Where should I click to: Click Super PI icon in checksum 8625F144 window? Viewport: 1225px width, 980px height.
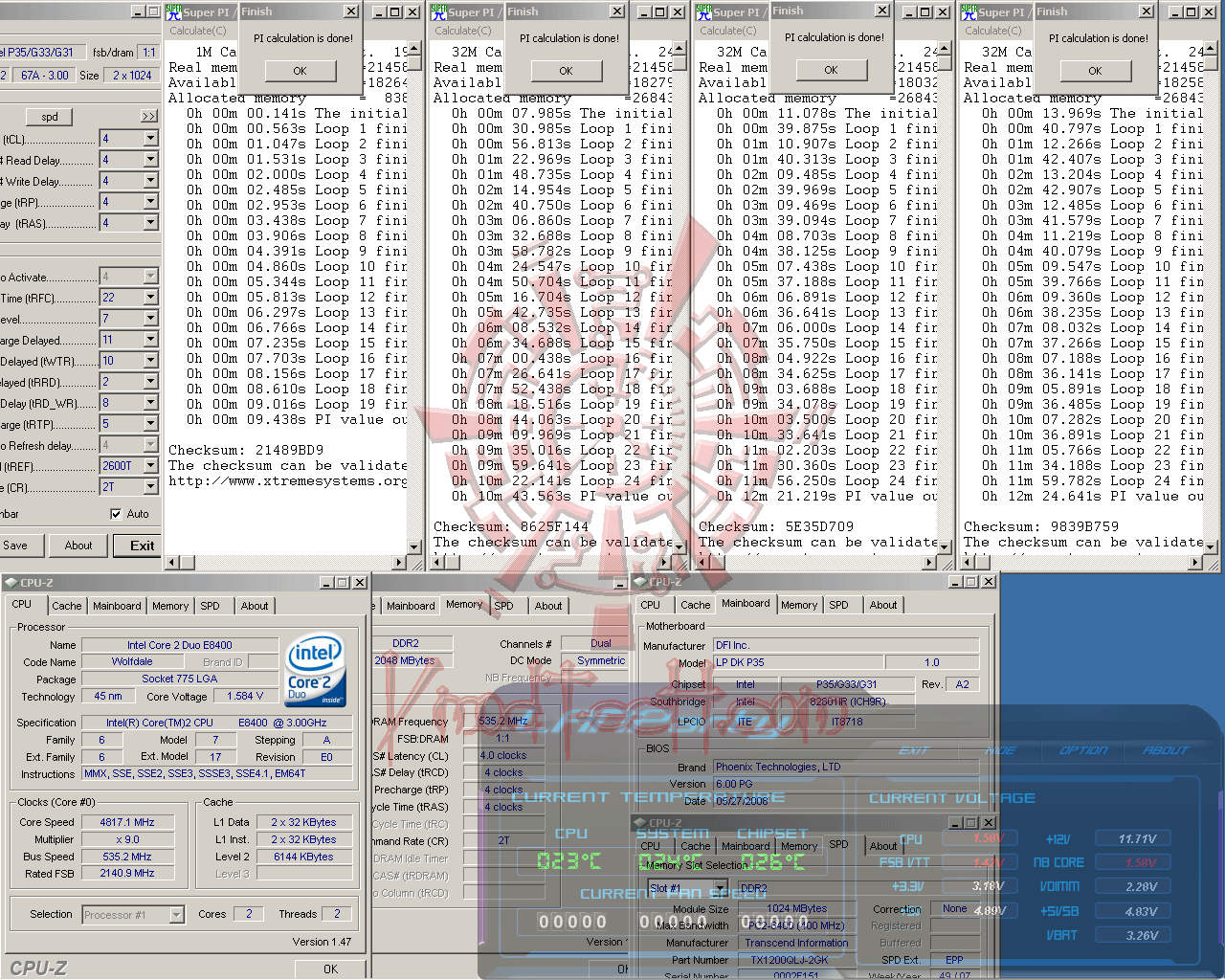click(438, 11)
